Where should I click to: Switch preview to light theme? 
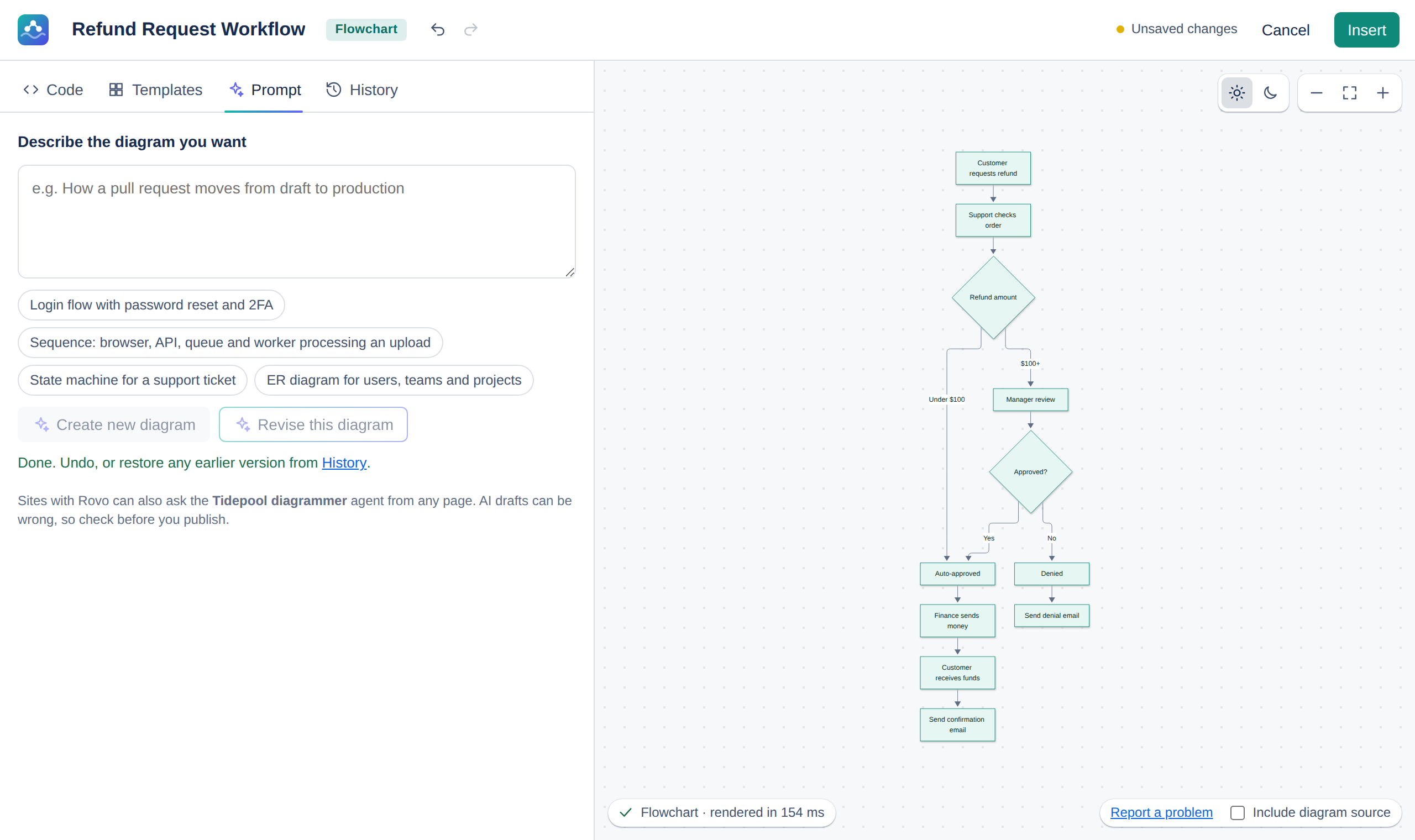(x=1236, y=93)
